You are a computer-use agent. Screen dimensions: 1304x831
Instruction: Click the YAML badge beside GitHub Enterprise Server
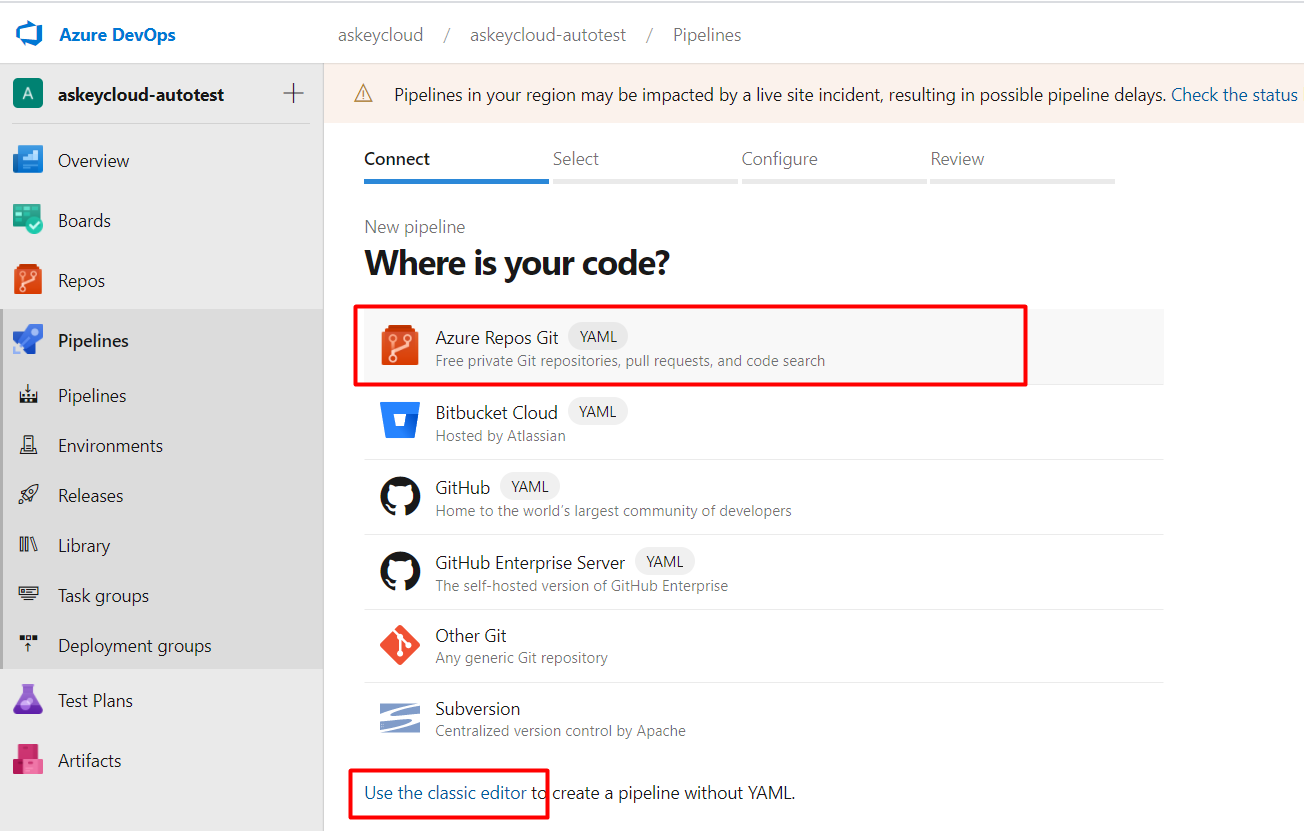[x=665, y=562]
